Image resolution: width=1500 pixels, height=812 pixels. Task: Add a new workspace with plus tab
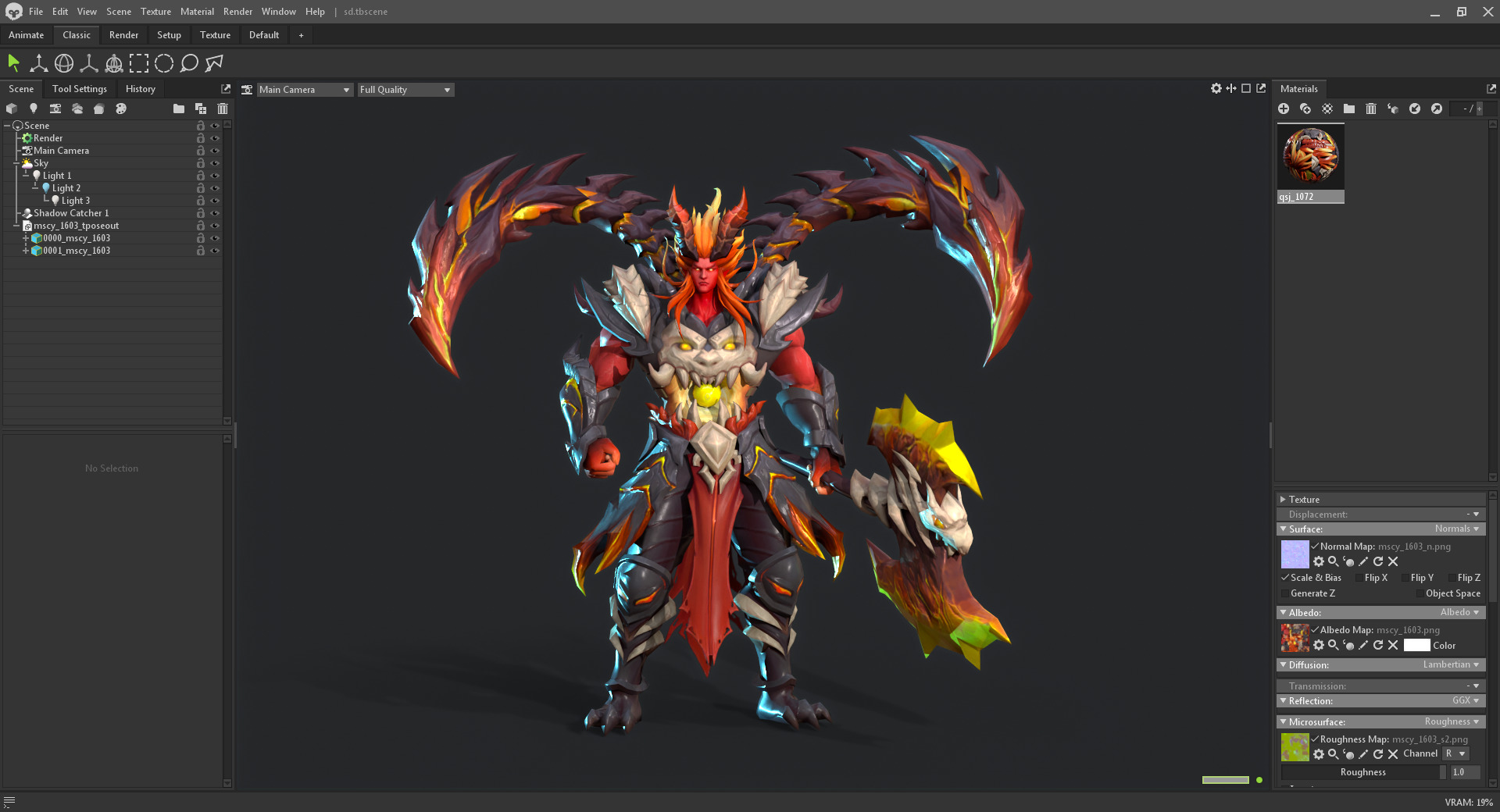pyautogui.click(x=301, y=35)
